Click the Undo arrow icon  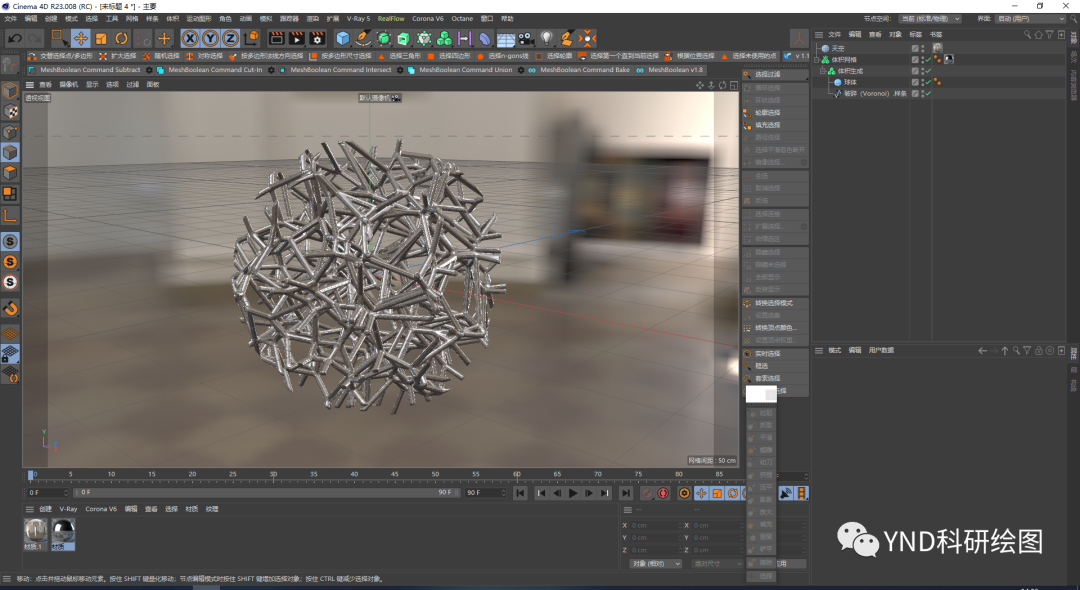point(14,39)
